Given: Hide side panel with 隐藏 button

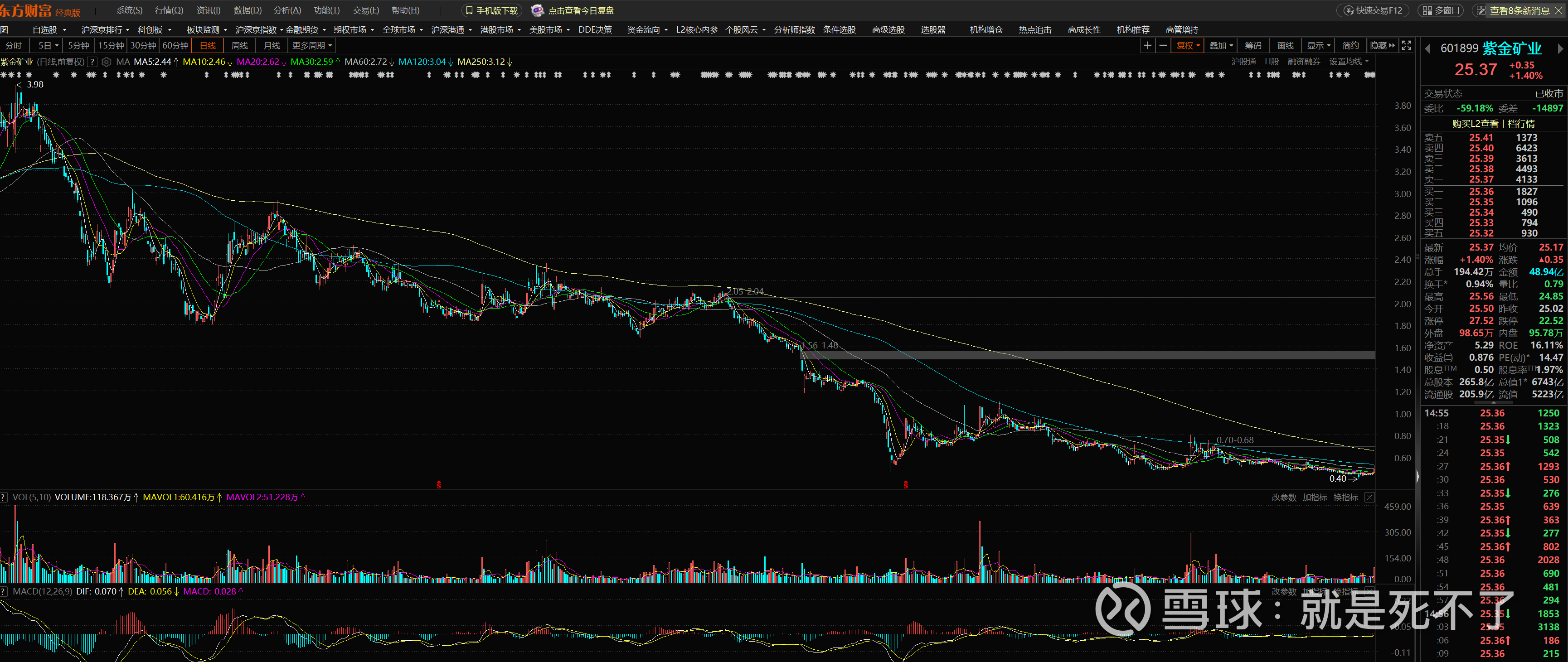Looking at the screenshot, I should (x=1382, y=46).
